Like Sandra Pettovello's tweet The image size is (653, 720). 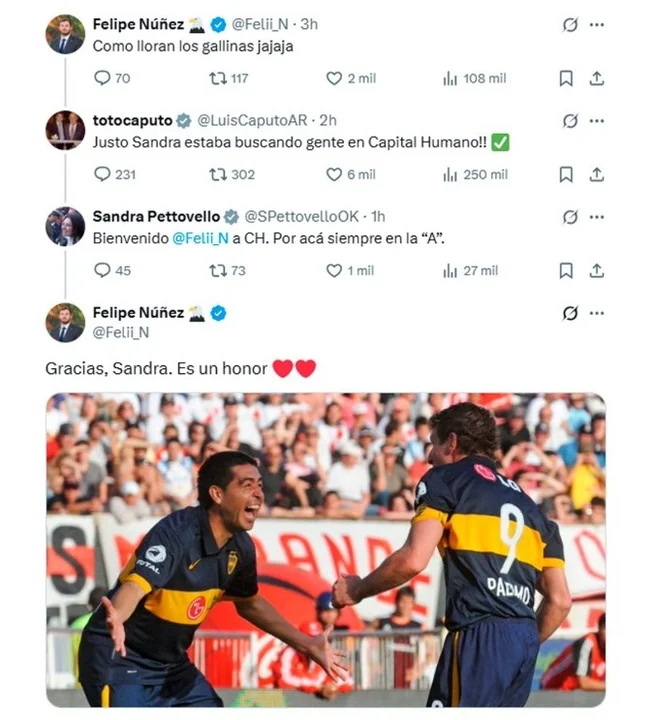click(334, 270)
